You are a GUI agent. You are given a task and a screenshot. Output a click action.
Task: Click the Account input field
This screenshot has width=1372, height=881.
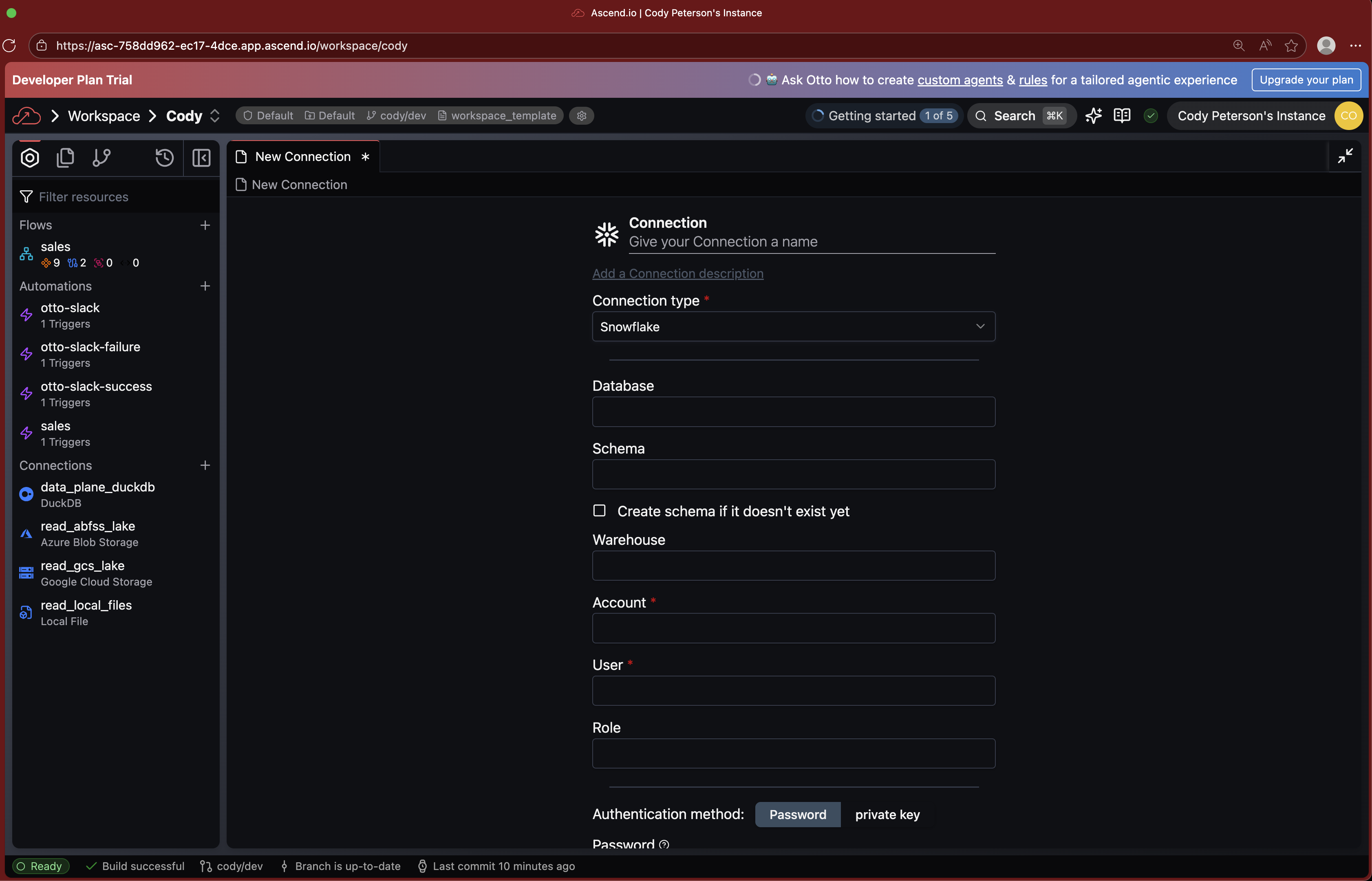(793, 628)
